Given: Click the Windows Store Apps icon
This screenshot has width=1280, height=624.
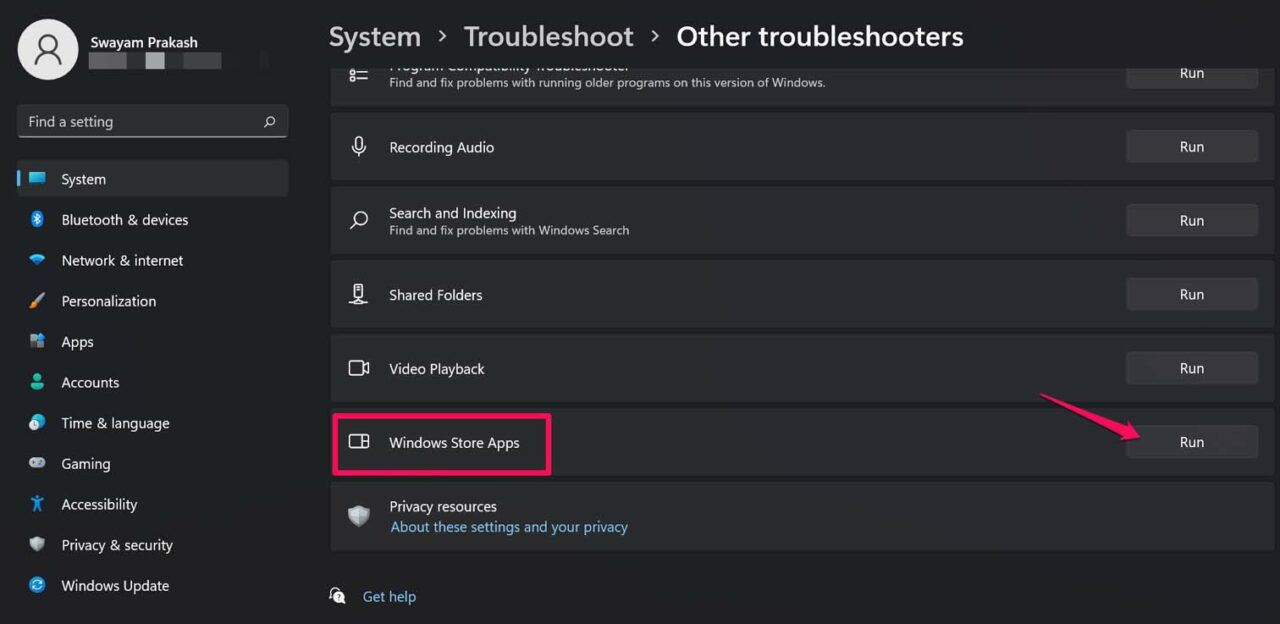Looking at the screenshot, I should (x=359, y=442).
